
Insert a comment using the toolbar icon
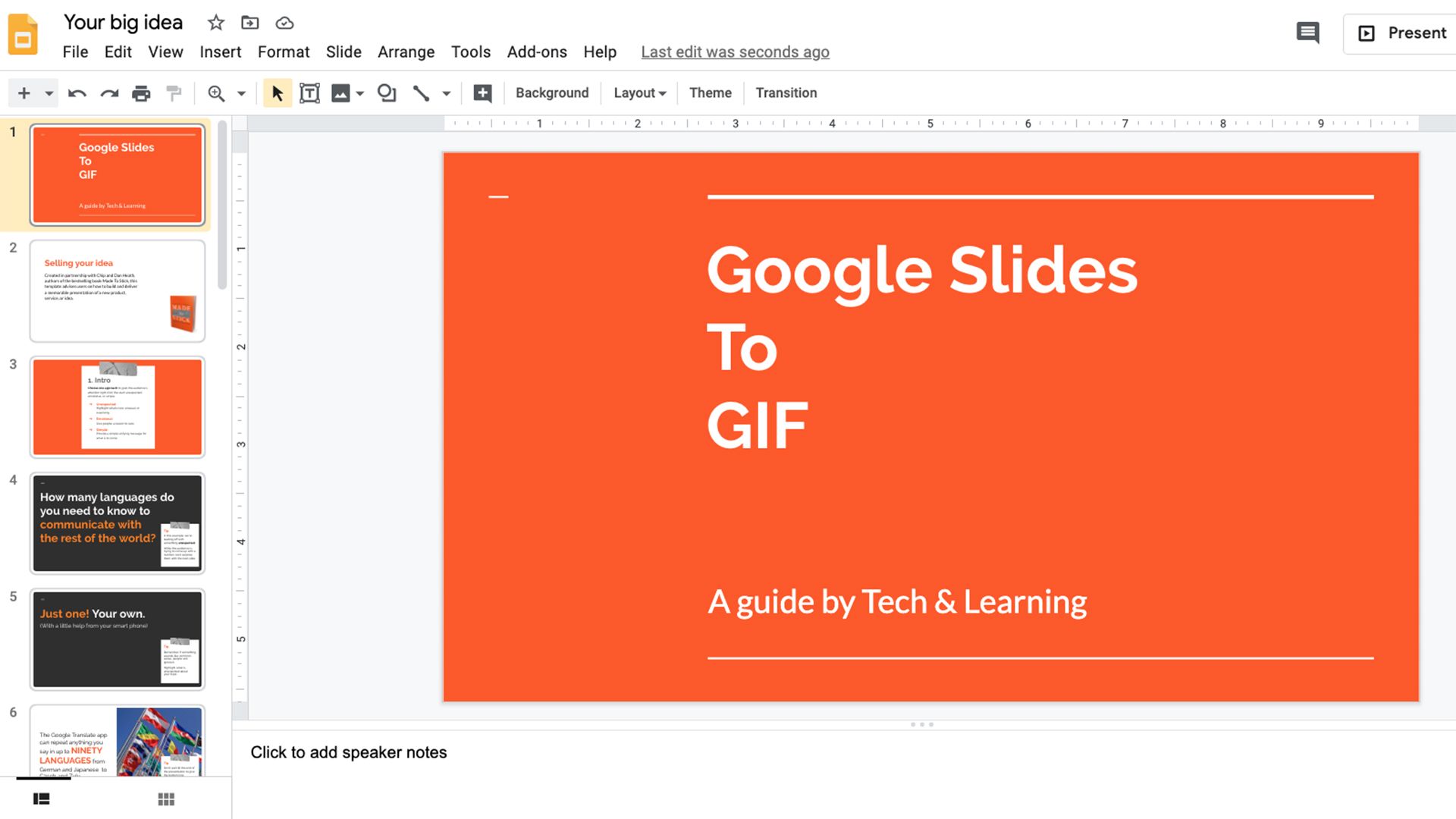tap(482, 93)
